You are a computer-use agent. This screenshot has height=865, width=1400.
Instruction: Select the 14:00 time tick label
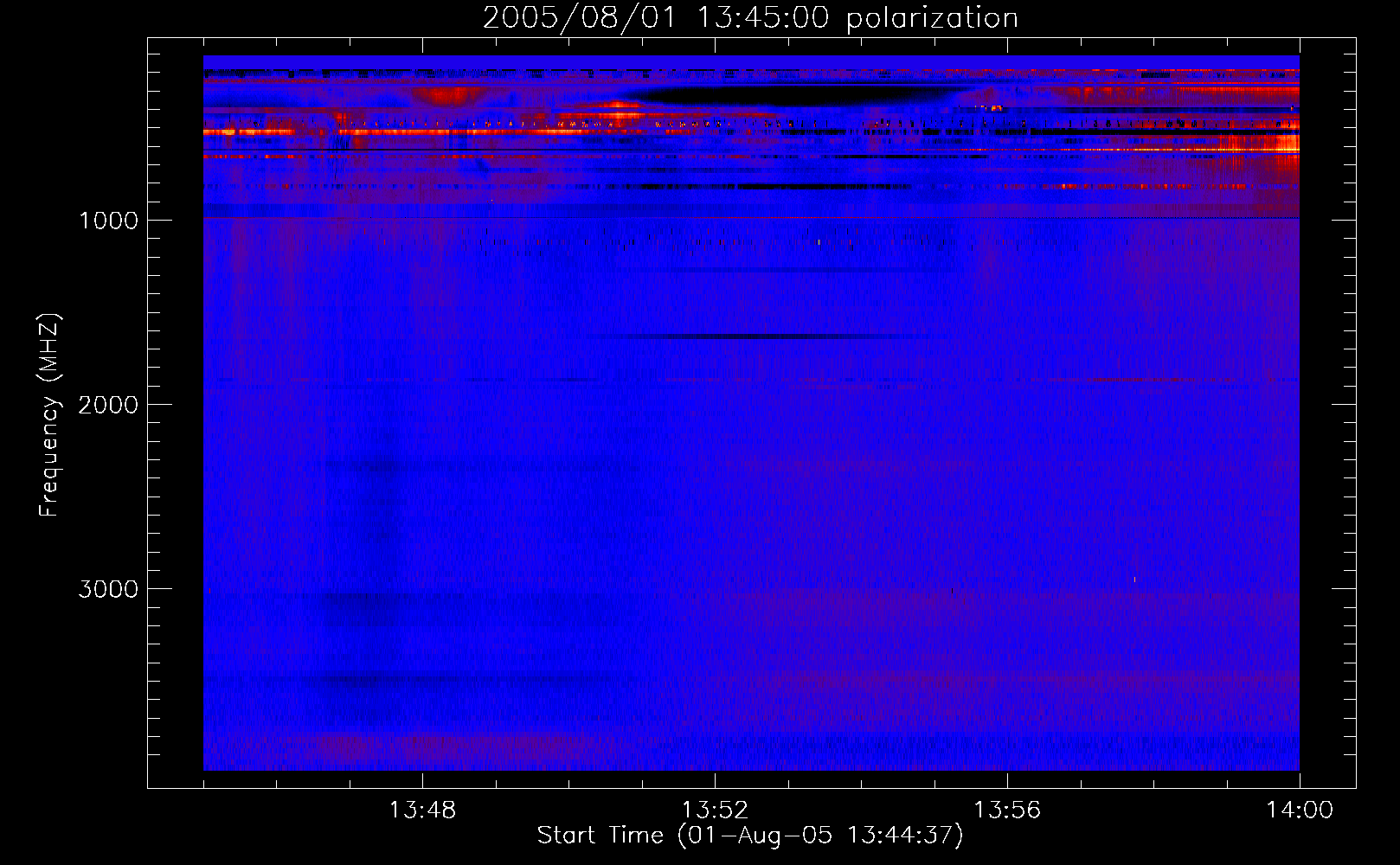[x=1300, y=811]
